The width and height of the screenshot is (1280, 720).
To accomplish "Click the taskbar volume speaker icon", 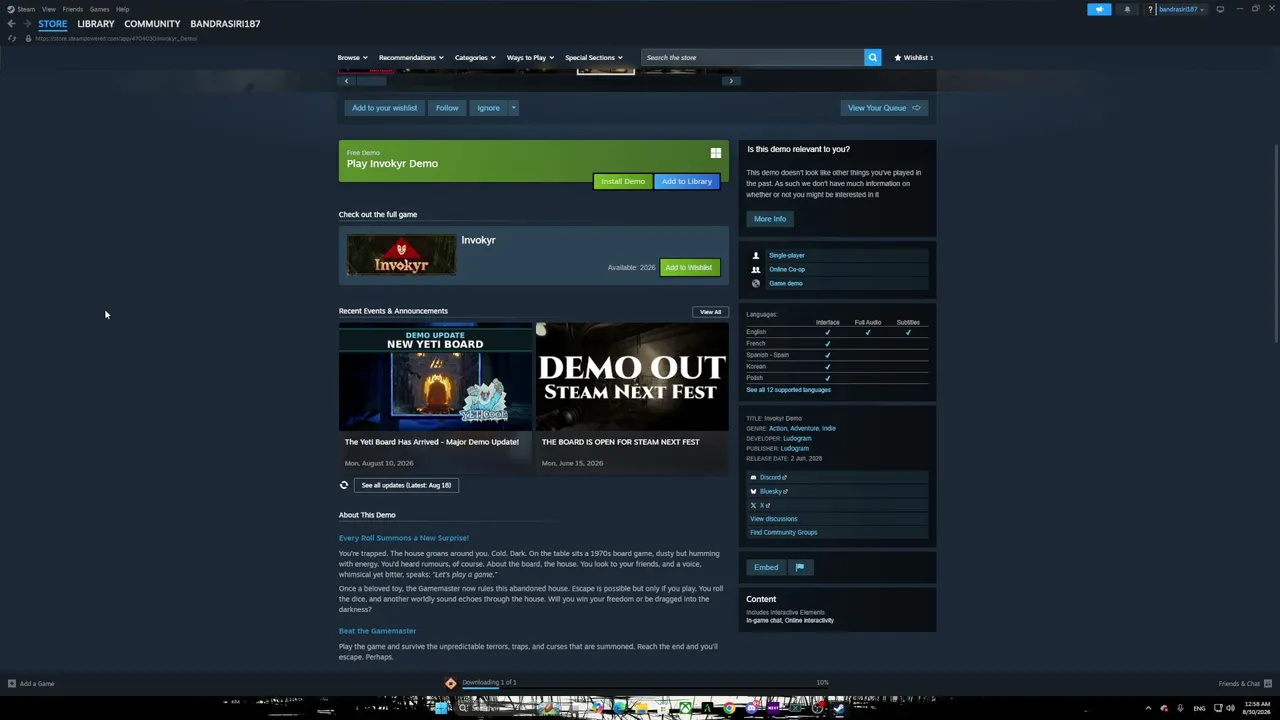I will pos(1233,708).
